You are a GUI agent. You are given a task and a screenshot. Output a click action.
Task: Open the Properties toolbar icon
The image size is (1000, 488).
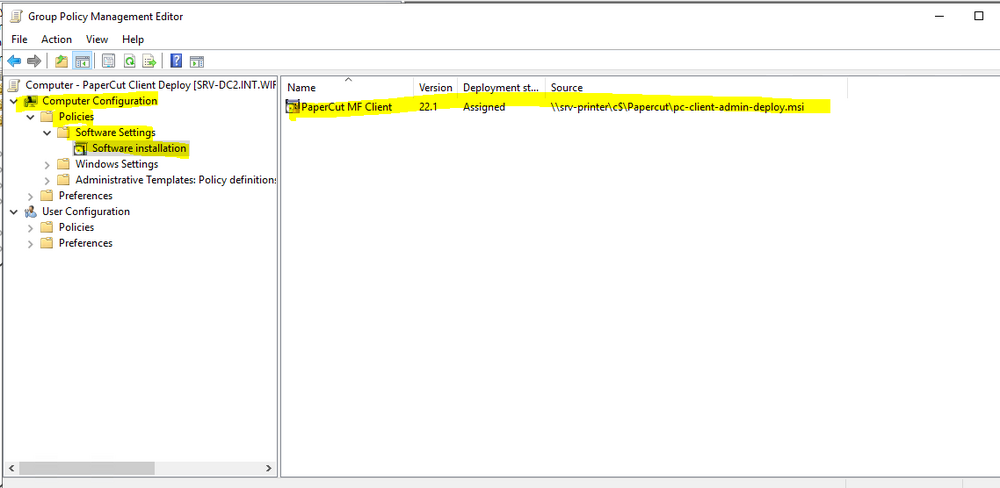(108, 61)
